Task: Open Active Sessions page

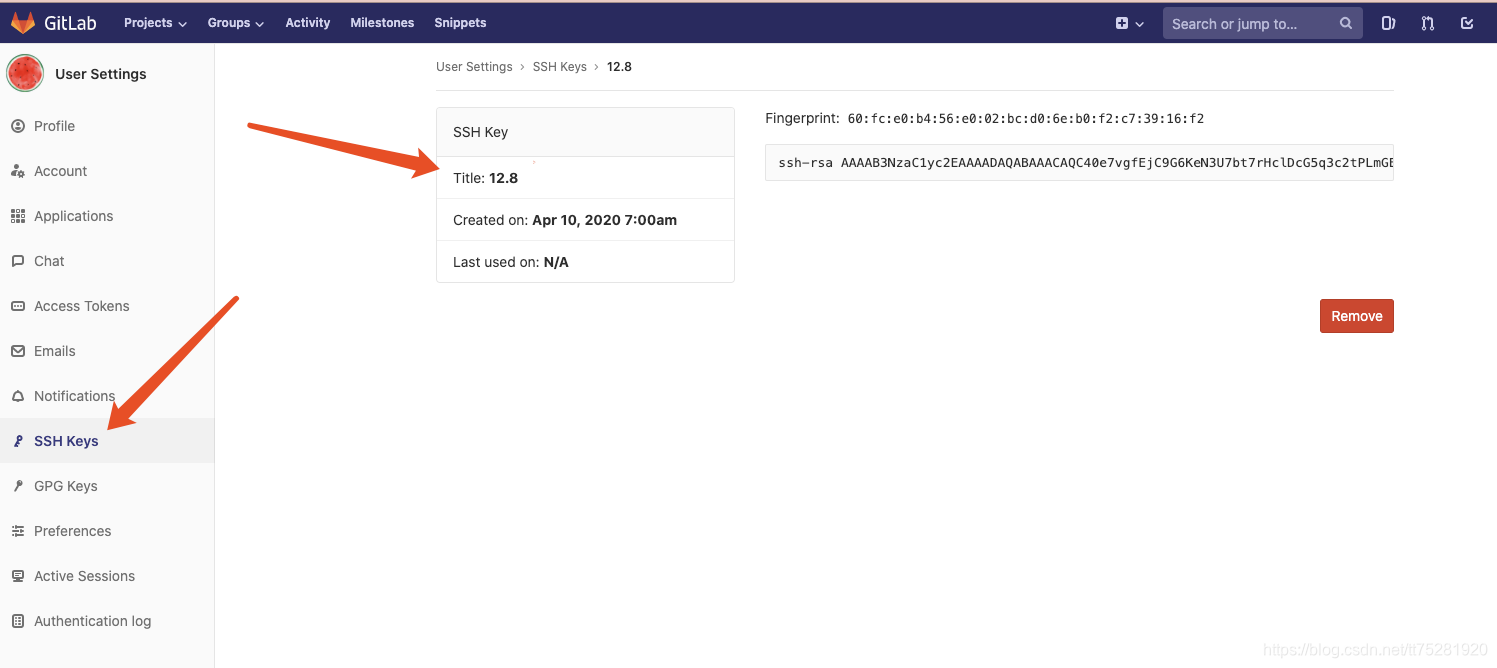Action: 85,576
